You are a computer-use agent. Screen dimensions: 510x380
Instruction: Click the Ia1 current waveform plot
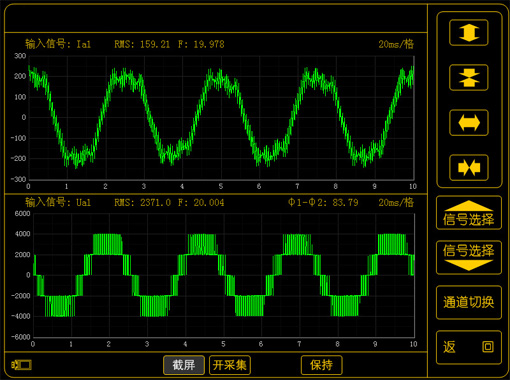221,118
